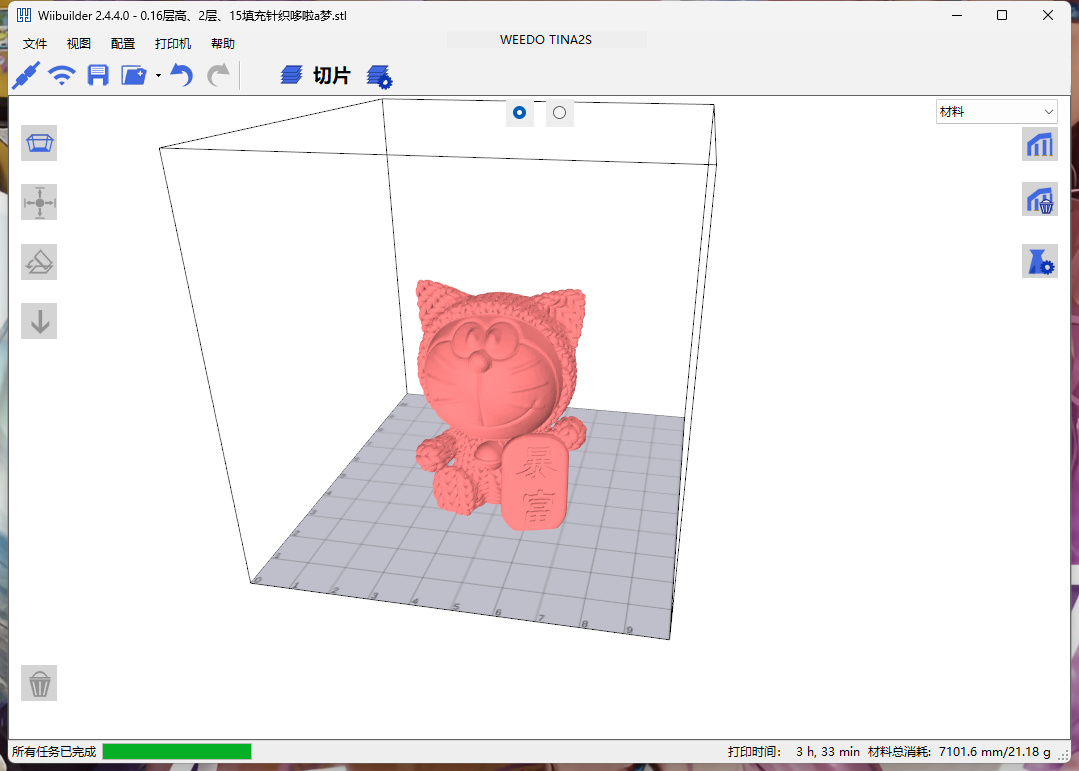Viewport: 1079px width, 771px height.
Task: Open the 配置 menu
Action: (x=122, y=43)
